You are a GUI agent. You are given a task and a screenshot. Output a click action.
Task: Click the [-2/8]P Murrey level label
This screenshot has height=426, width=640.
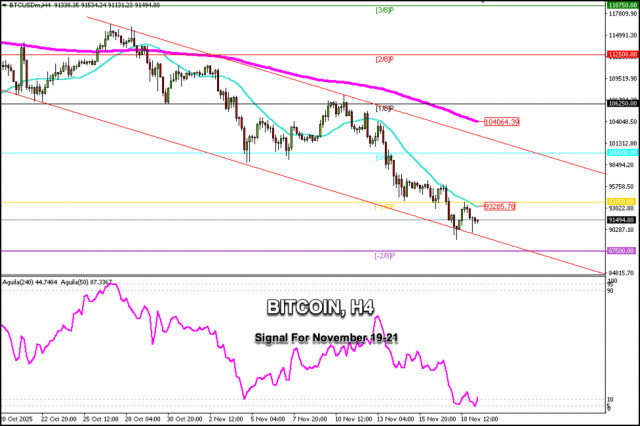[x=384, y=256]
